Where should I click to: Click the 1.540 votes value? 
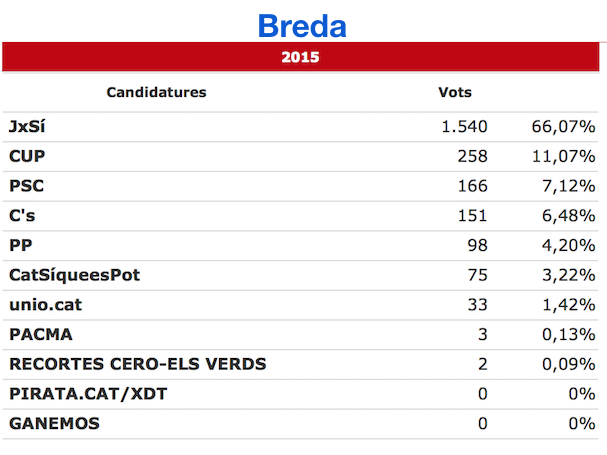465,127
